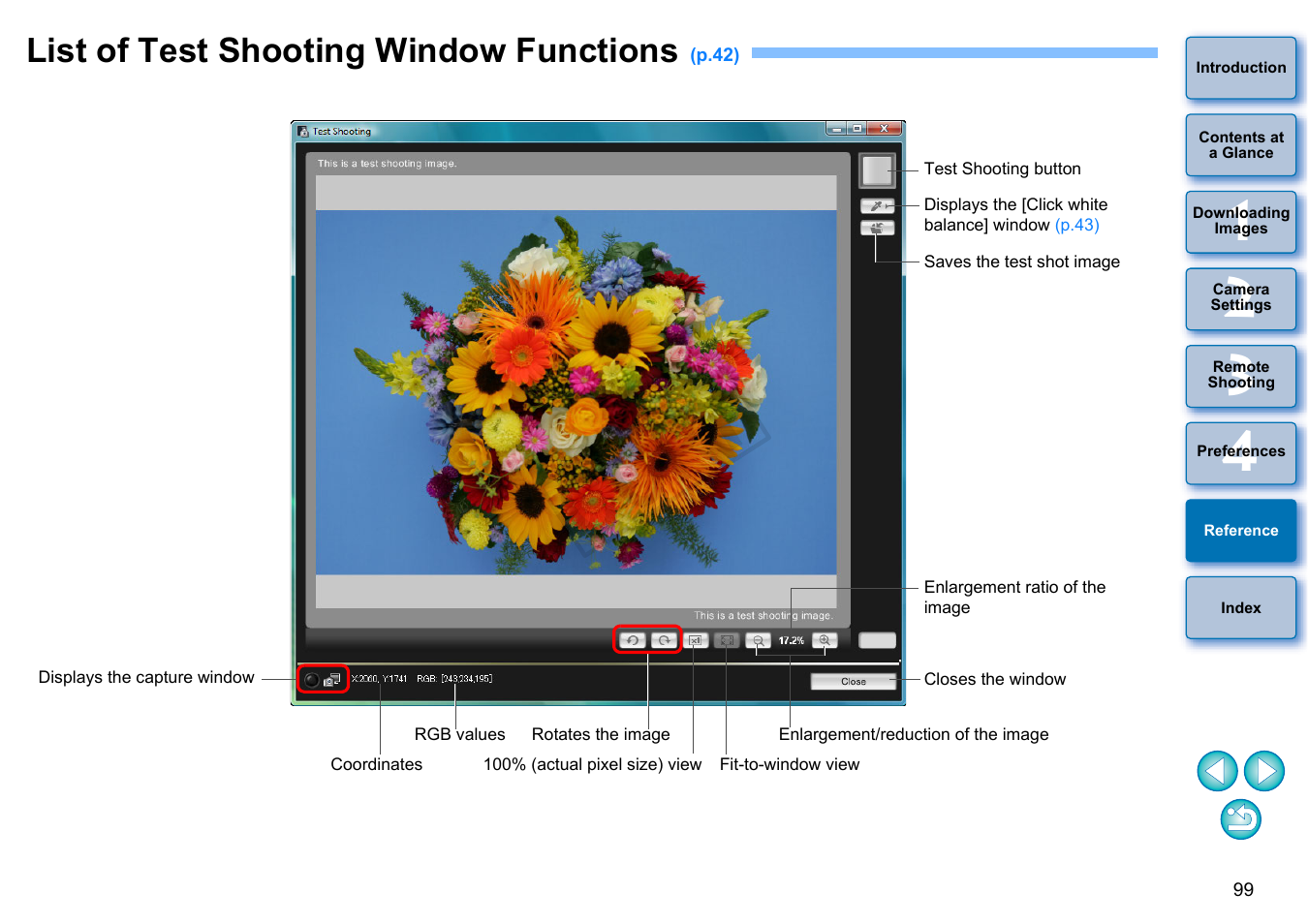
Task: Rotate the image clockwise
Action: tap(665, 640)
